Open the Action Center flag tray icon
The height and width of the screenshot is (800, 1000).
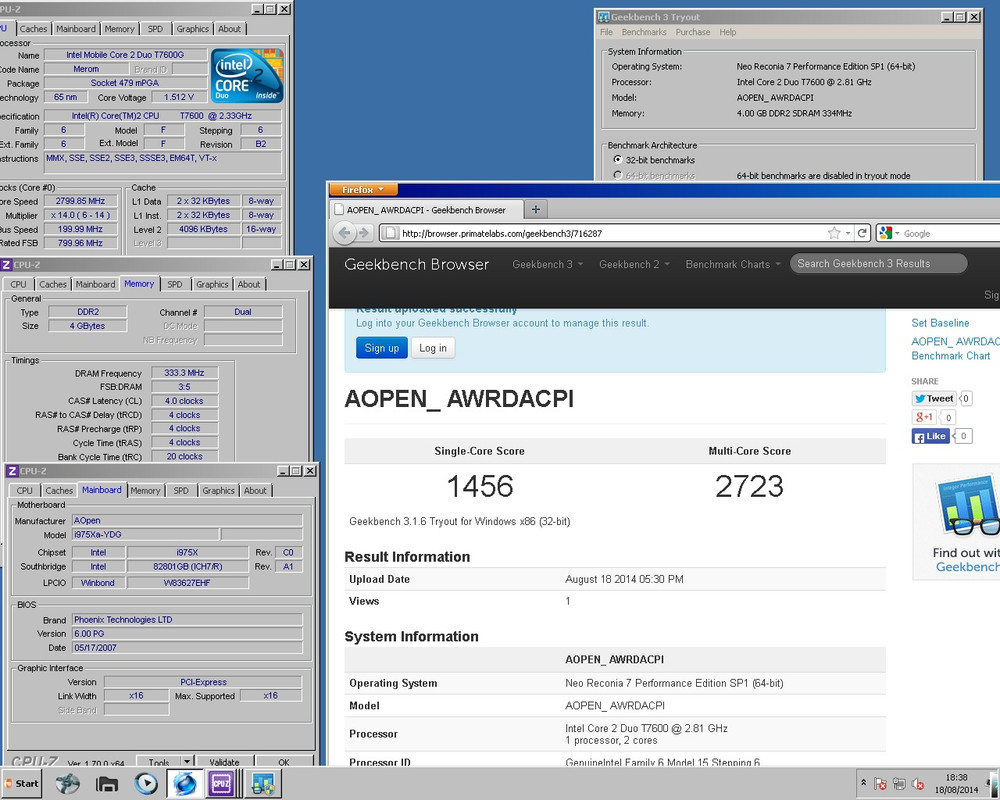880,783
